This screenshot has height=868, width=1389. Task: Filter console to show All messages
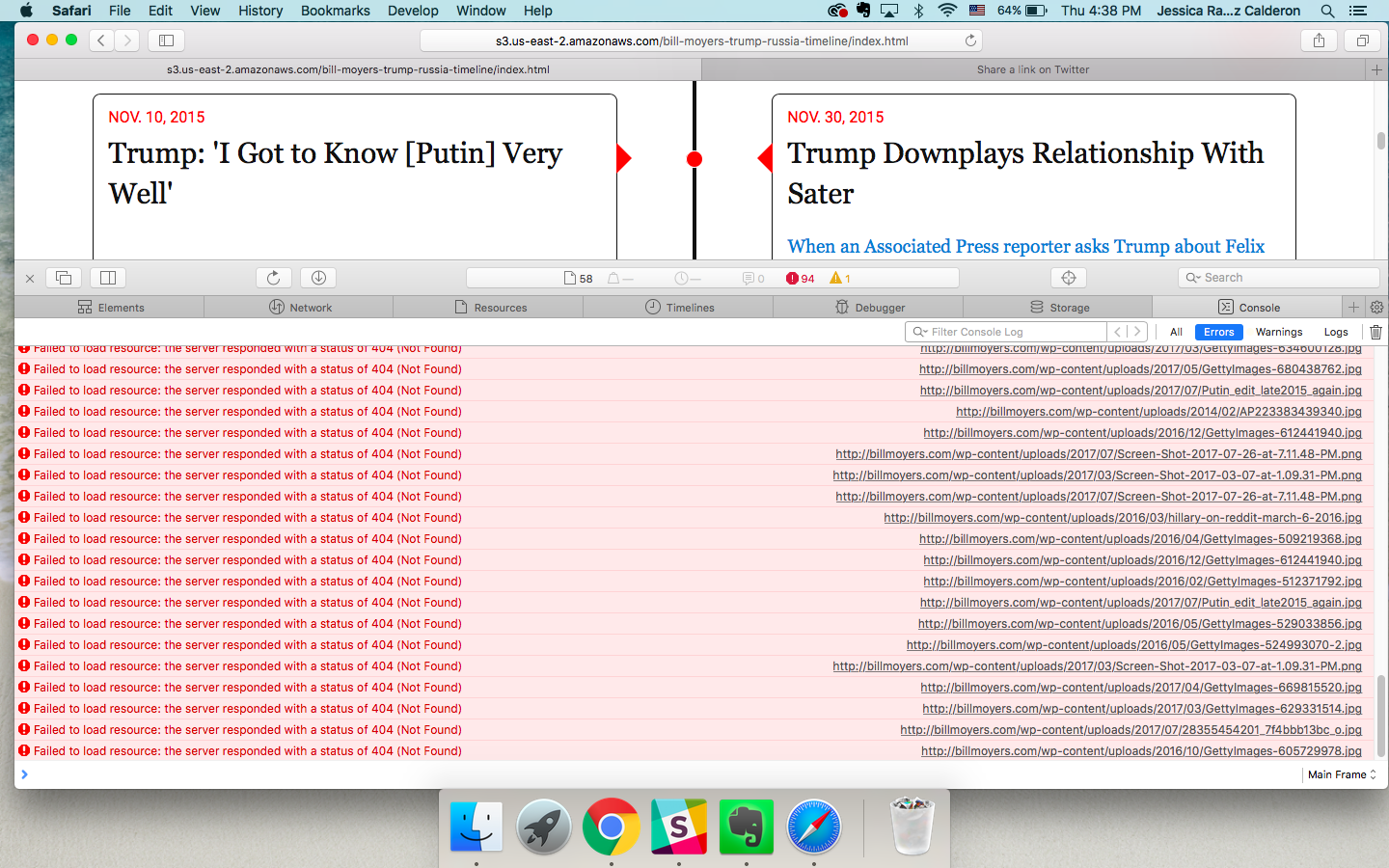coord(1176,332)
